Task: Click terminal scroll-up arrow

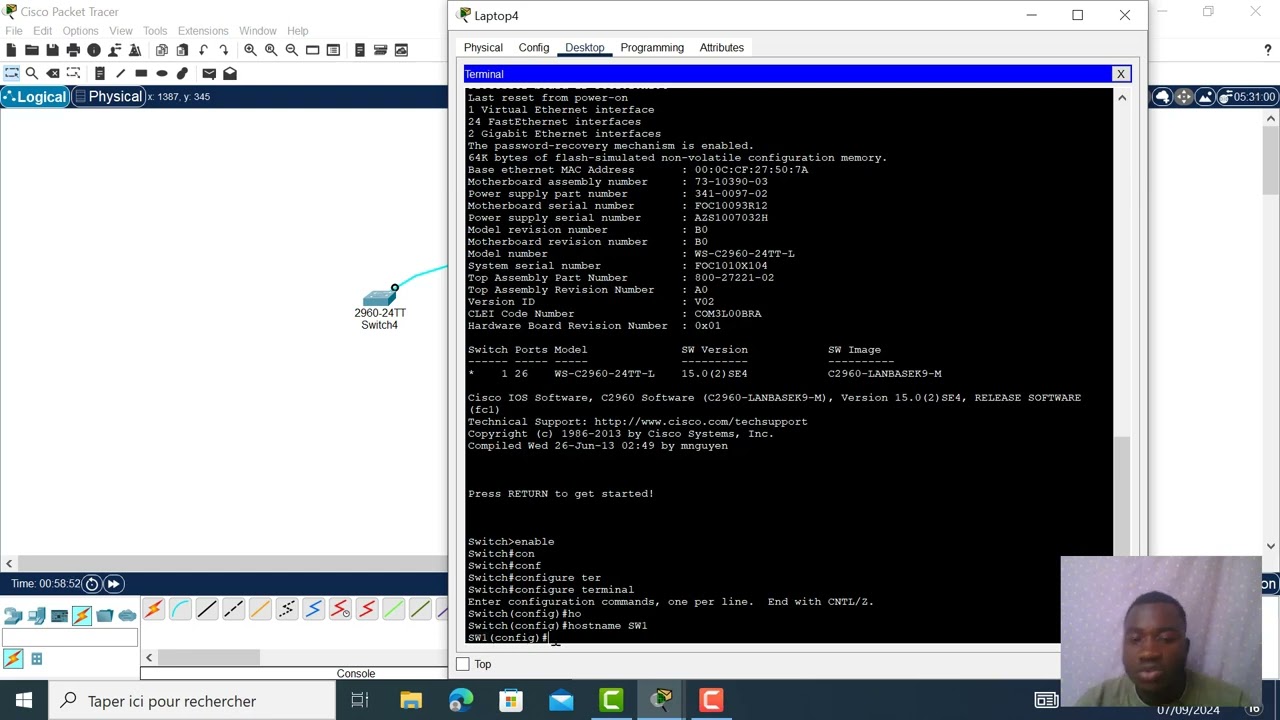Action: [1122, 98]
